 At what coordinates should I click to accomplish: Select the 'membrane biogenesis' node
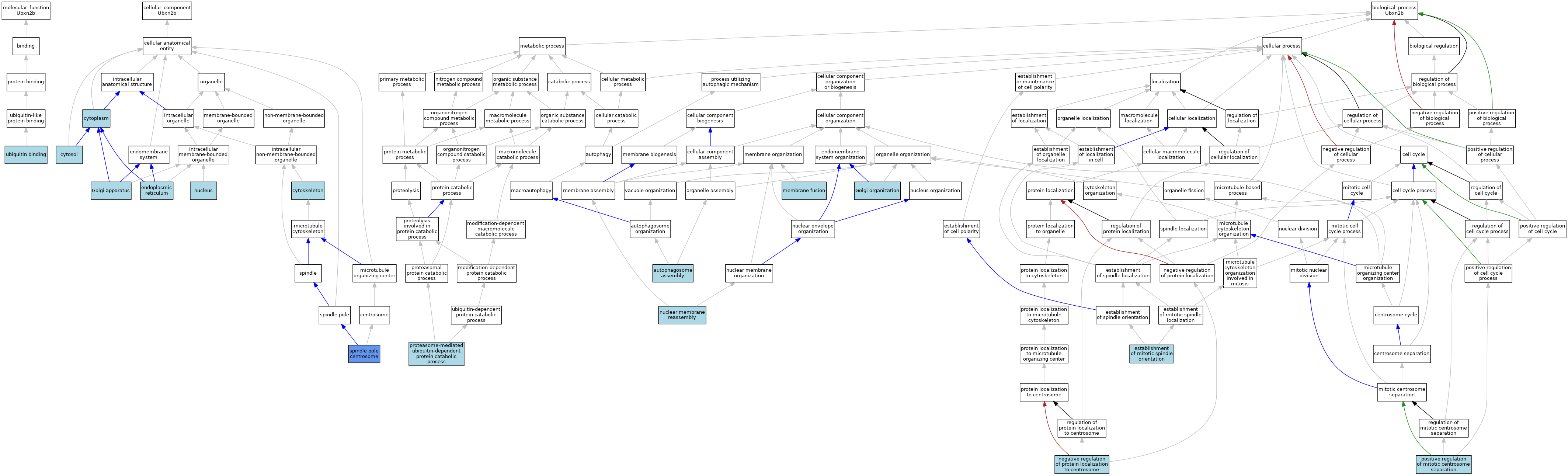[650, 154]
